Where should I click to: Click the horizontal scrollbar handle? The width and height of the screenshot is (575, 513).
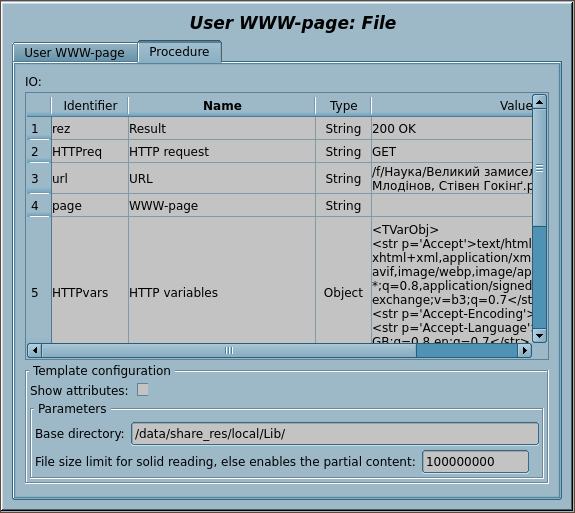click(229, 350)
